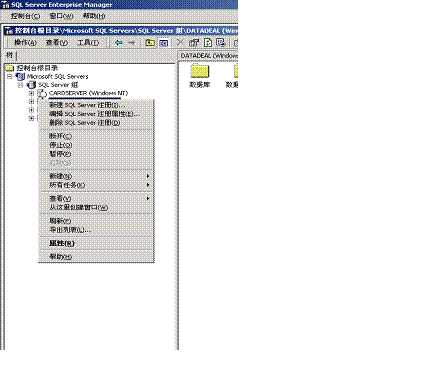Open the 数据库 folder in right pane

200,76
